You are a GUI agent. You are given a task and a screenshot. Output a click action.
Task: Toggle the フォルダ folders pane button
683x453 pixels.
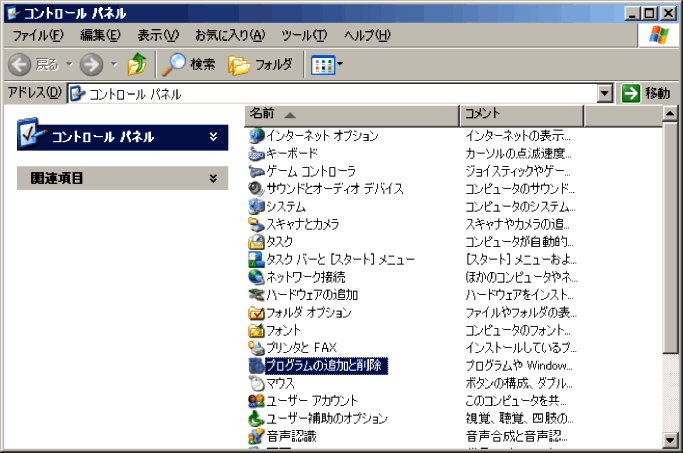260,64
